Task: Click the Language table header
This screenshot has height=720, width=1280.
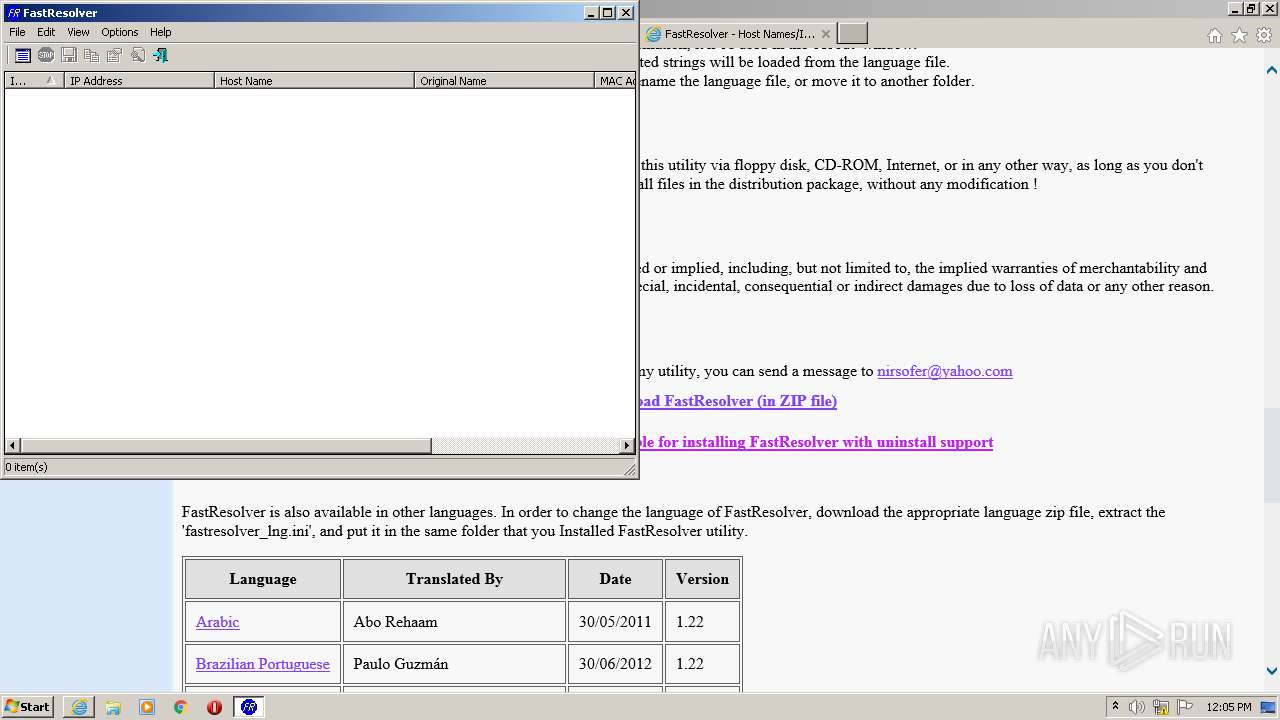Action: 263,579
